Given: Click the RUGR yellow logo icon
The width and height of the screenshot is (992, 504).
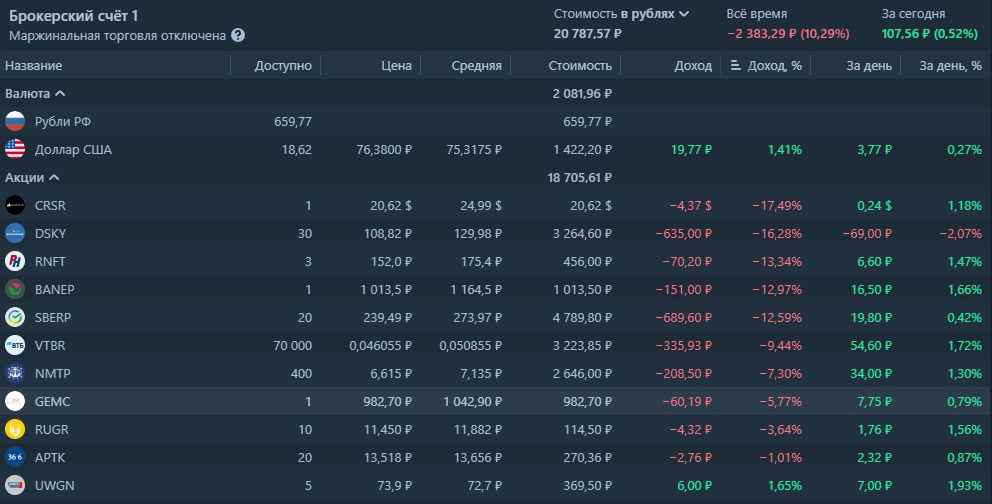Looking at the screenshot, I should point(15,429).
